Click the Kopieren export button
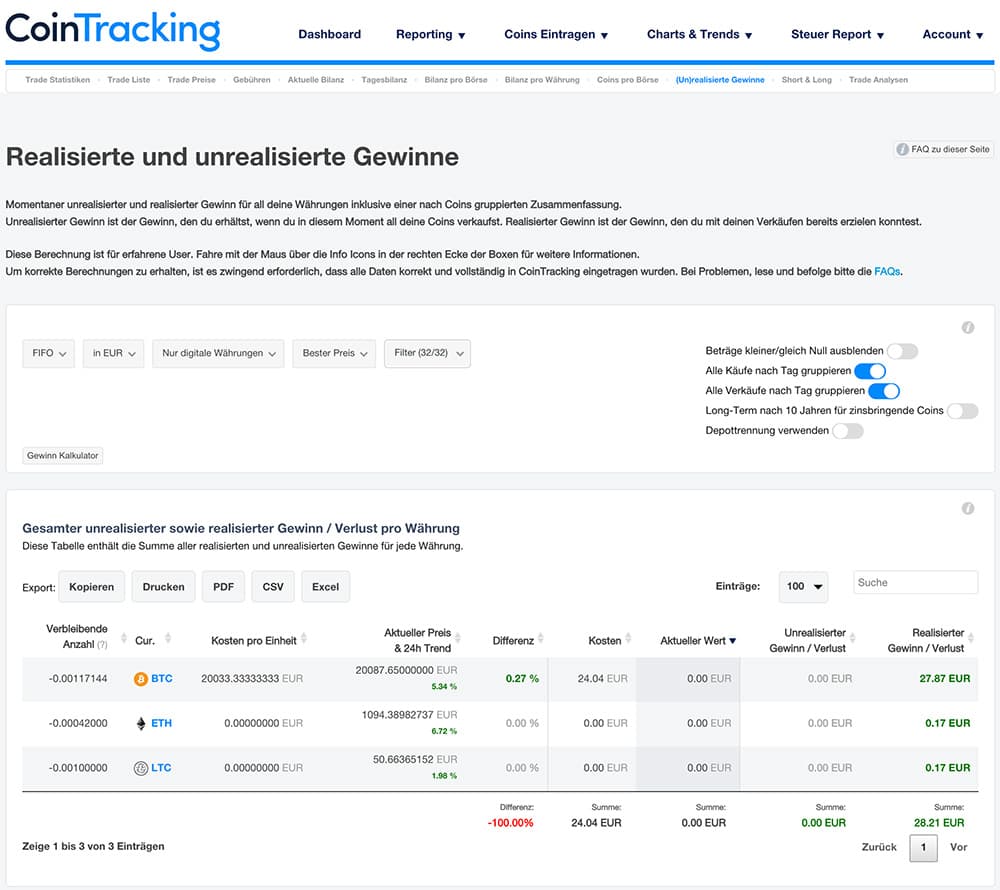Screen dimensions: 1000x890 [x=92, y=587]
